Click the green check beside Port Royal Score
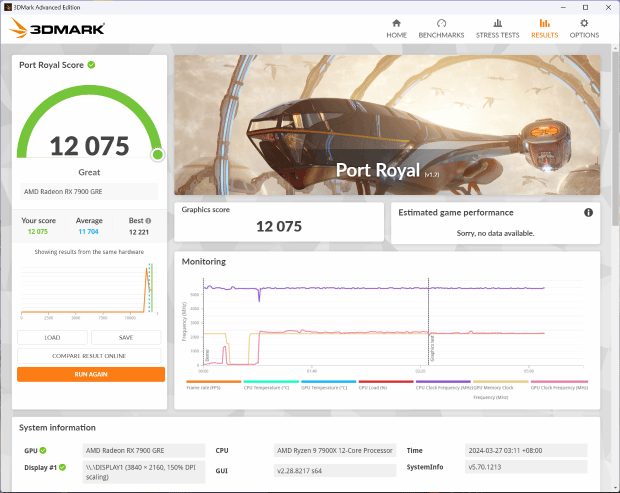 coord(91,65)
